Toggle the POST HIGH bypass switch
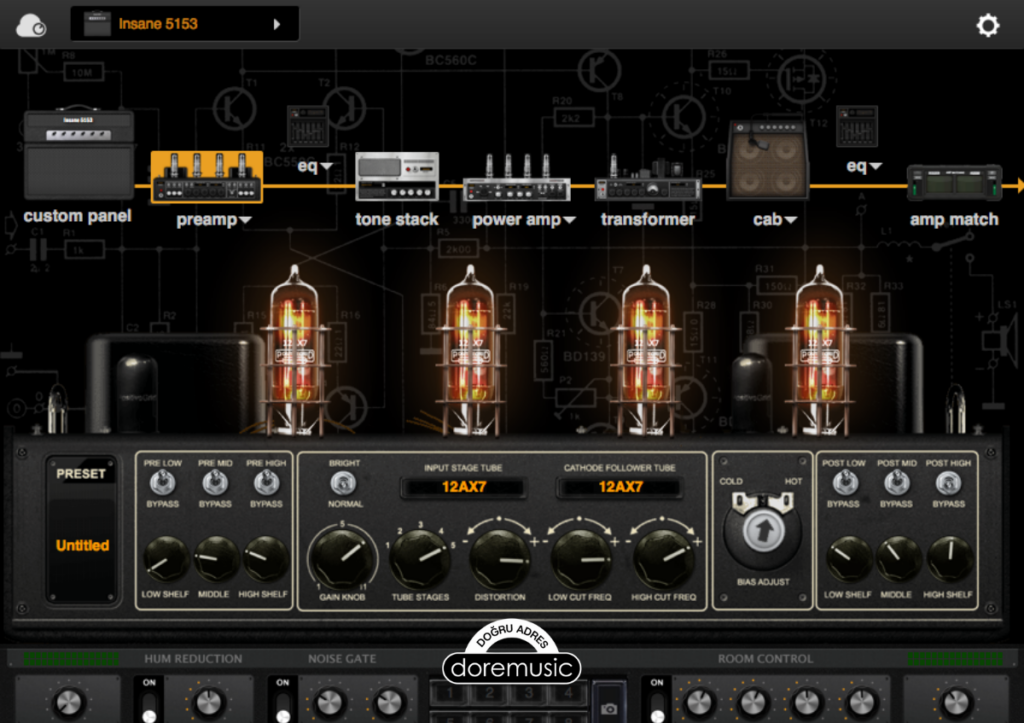Viewport: 1024px width, 723px height. (x=946, y=484)
